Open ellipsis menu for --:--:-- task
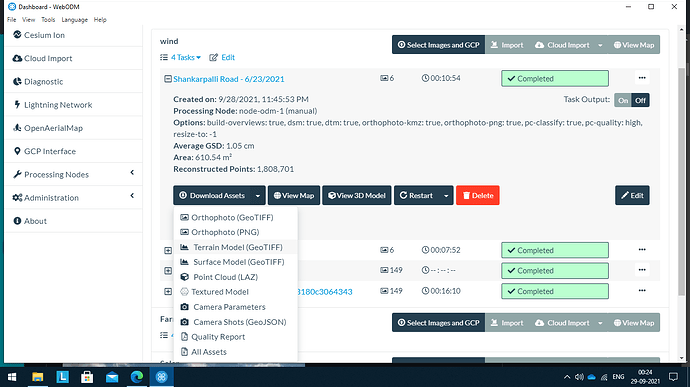690x387 pixels. [642, 270]
